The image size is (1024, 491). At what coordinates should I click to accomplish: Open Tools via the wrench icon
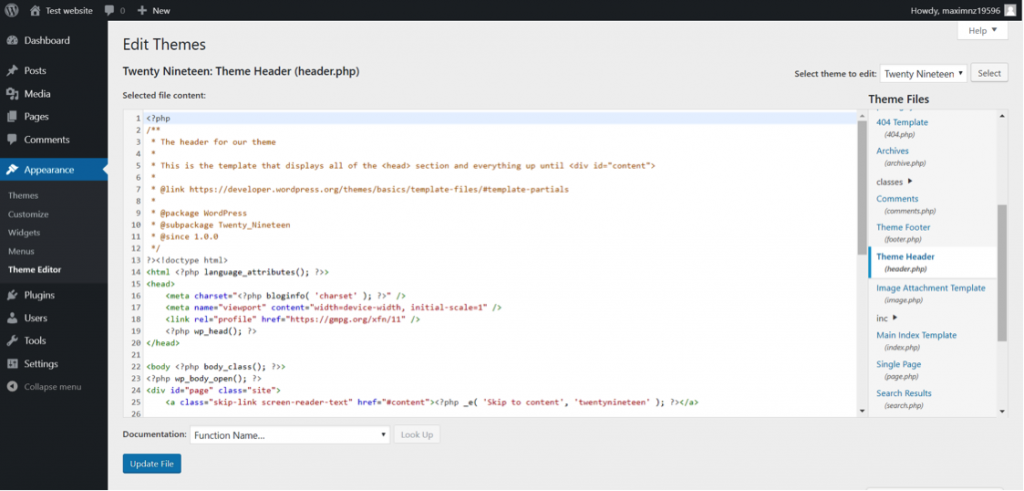(x=12, y=341)
